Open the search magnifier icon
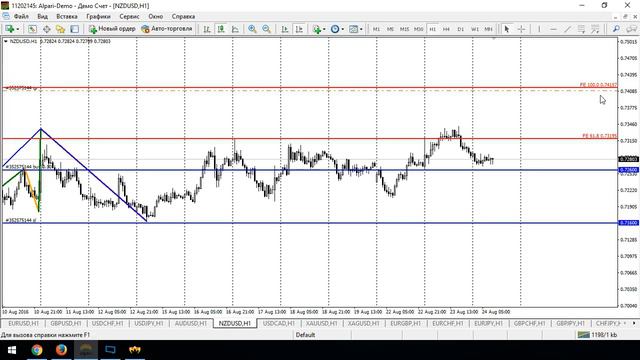The image size is (640, 360). [x=616, y=29]
